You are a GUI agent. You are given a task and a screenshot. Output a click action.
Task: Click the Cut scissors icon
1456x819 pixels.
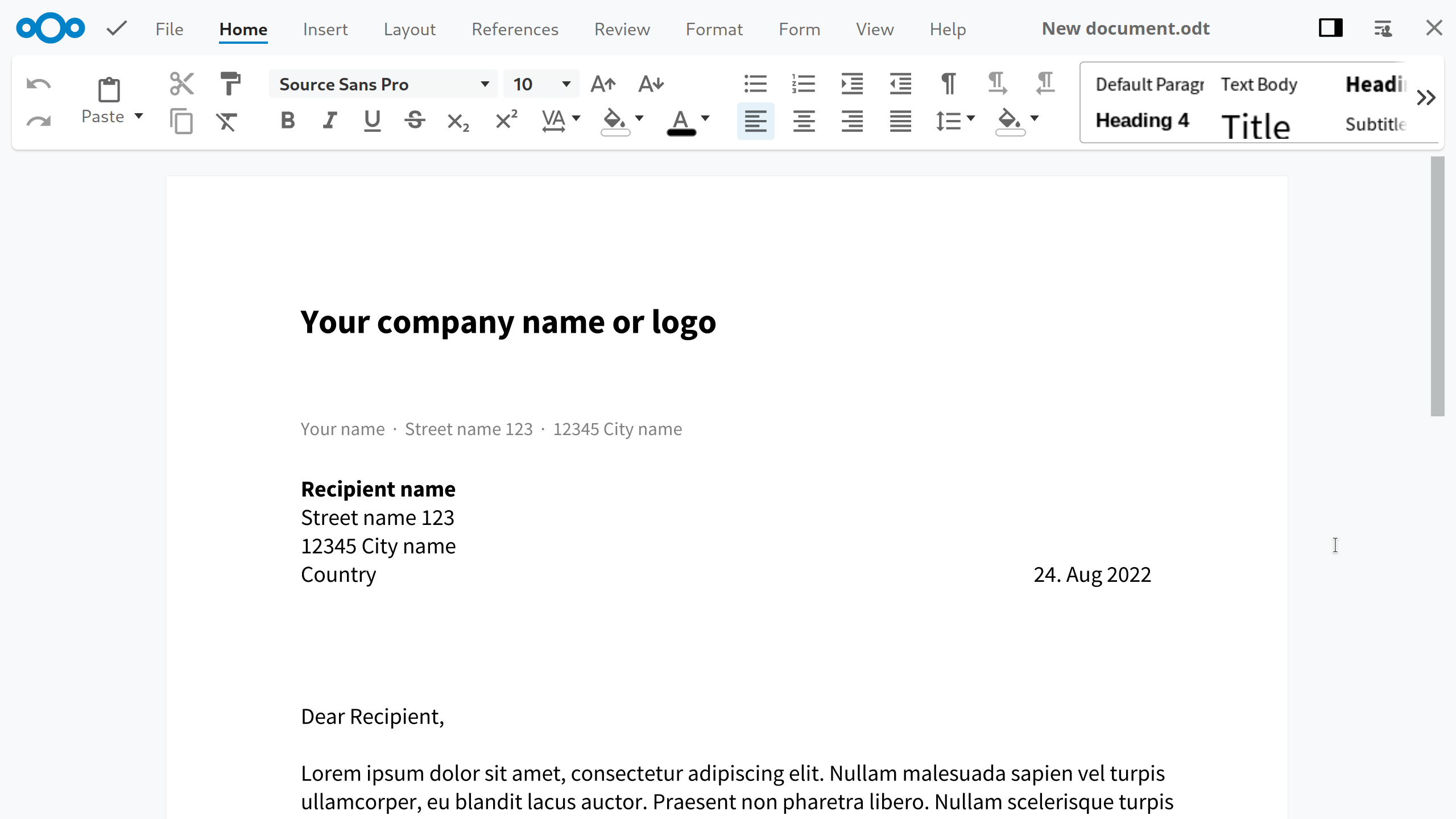pos(182,84)
